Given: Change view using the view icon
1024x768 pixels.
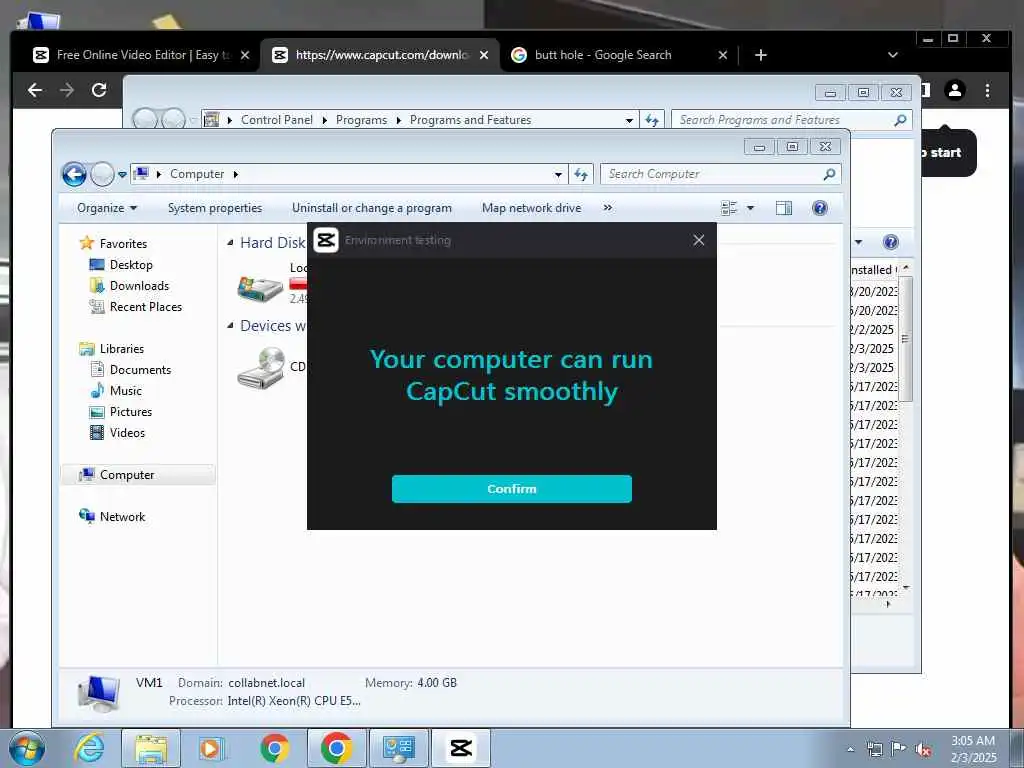Looking at the screenshot, I should tap(729, 208).
